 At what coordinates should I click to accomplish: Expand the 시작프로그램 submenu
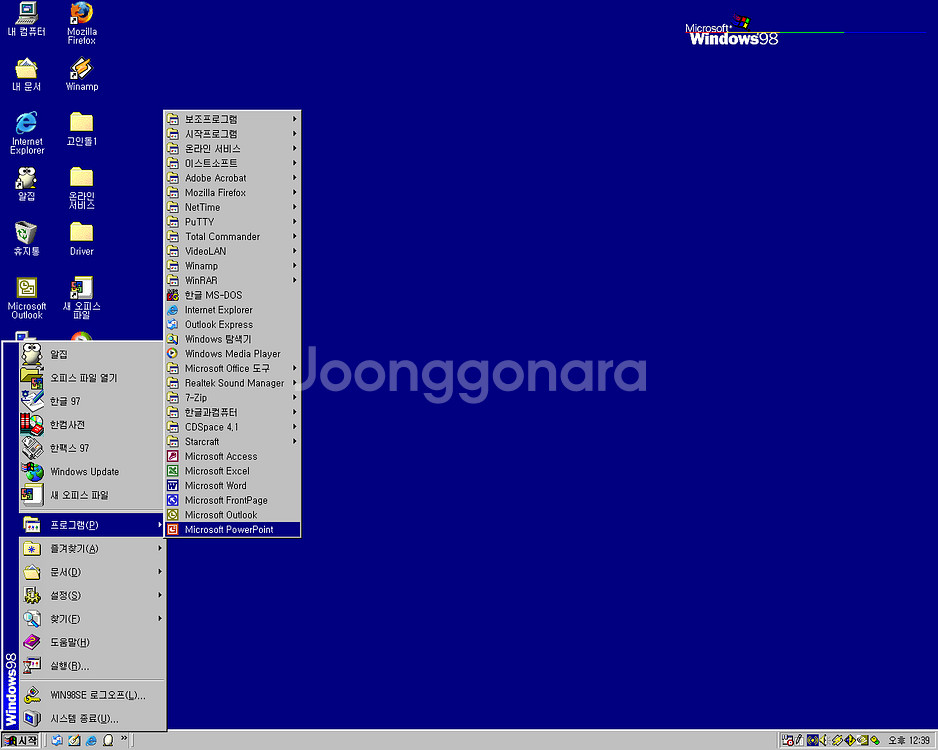pos(233,134)
